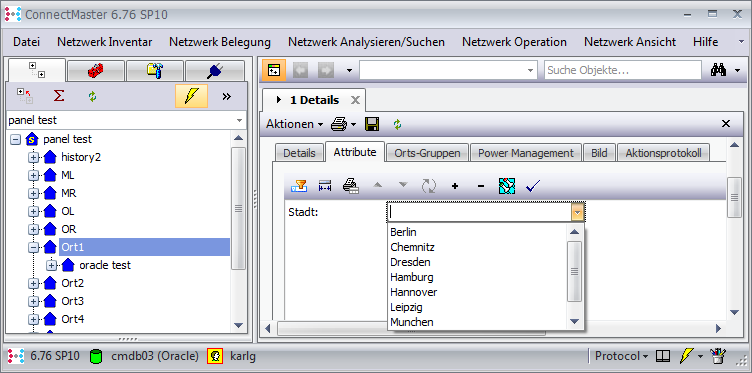Open the plug connector tab icon

pyautogui.click(x=214, y=71)
